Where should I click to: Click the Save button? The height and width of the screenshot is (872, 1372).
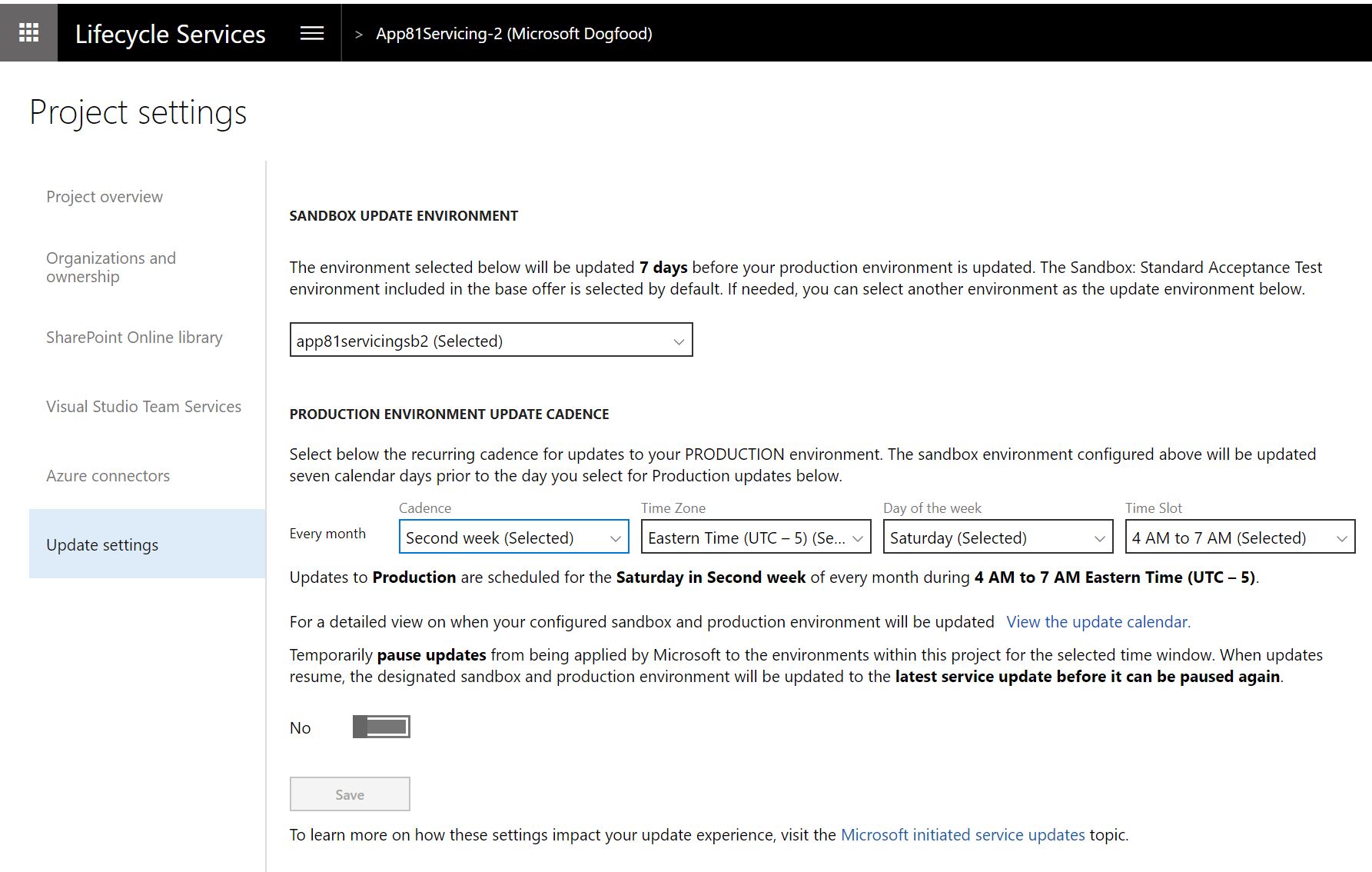click(x=350, y=794)
